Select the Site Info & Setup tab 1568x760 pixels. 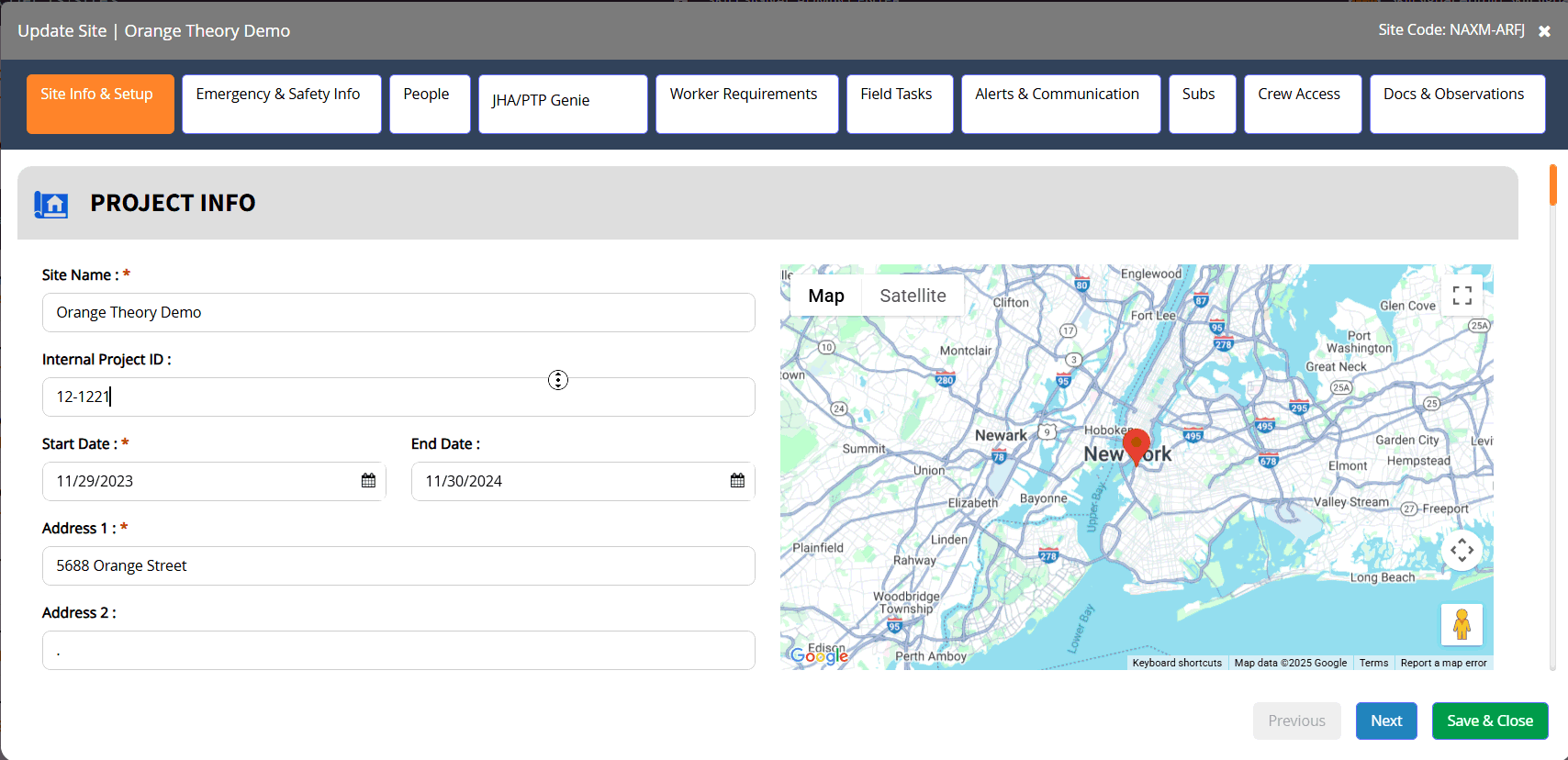100,104
